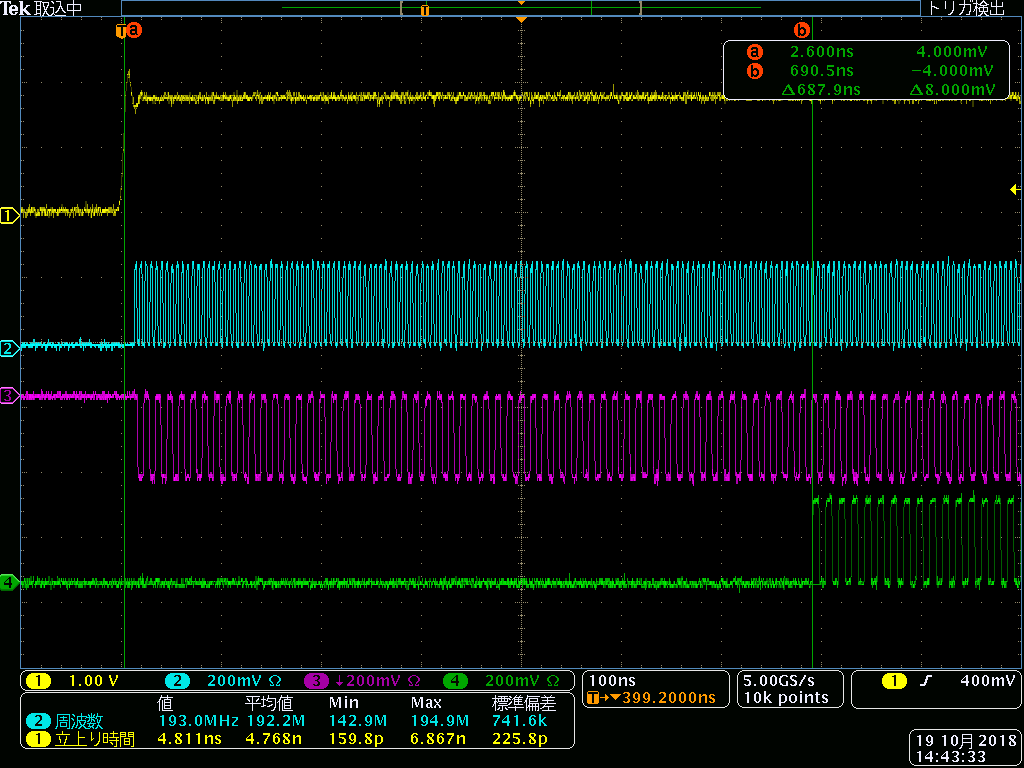Click the channel 4 badge in scale readout

pyautogui.click(x=456, y=680)
